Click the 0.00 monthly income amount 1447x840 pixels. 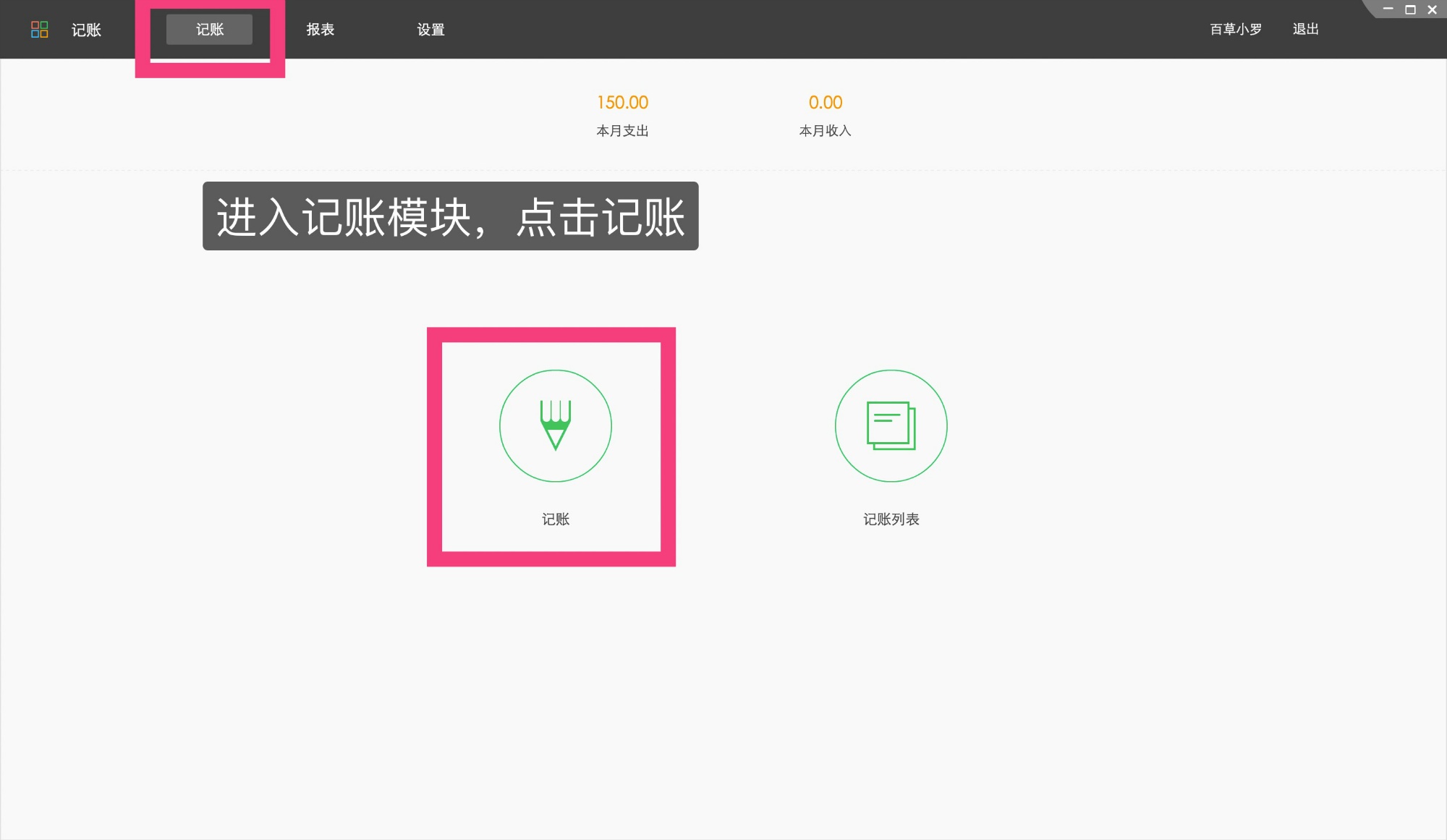pos(825,103)
